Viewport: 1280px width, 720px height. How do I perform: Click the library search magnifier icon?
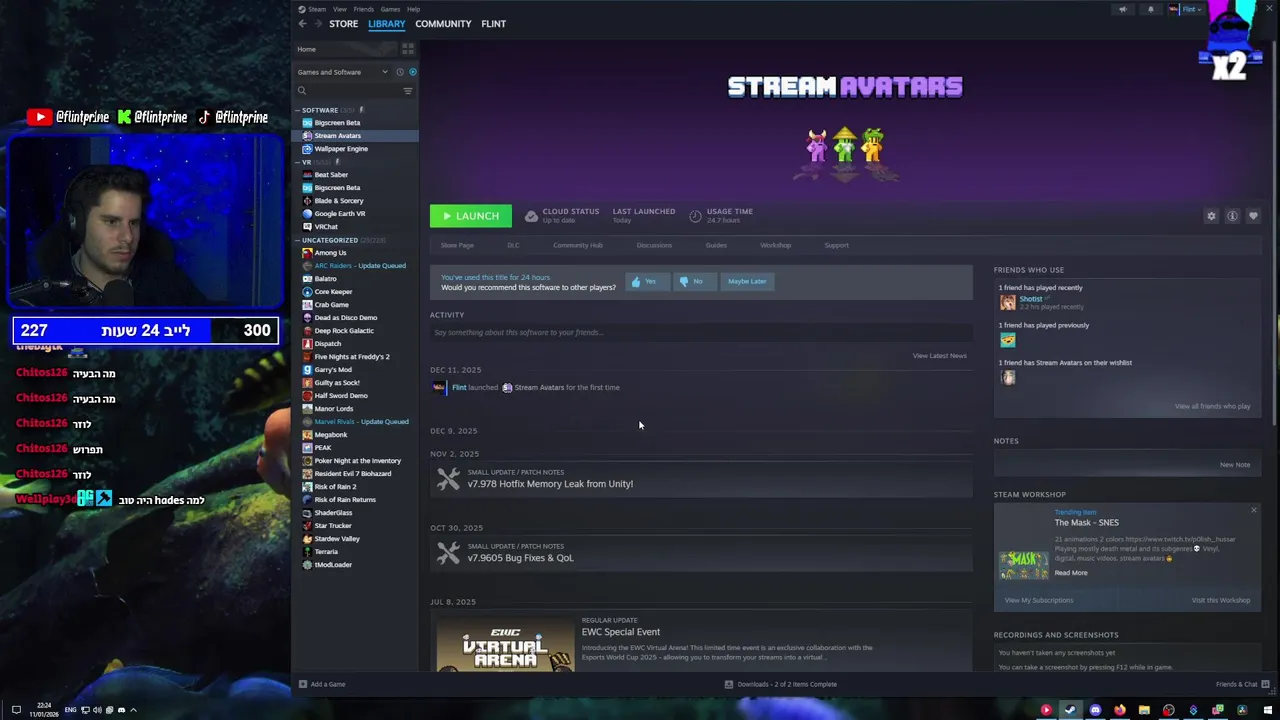coord(302,91)
